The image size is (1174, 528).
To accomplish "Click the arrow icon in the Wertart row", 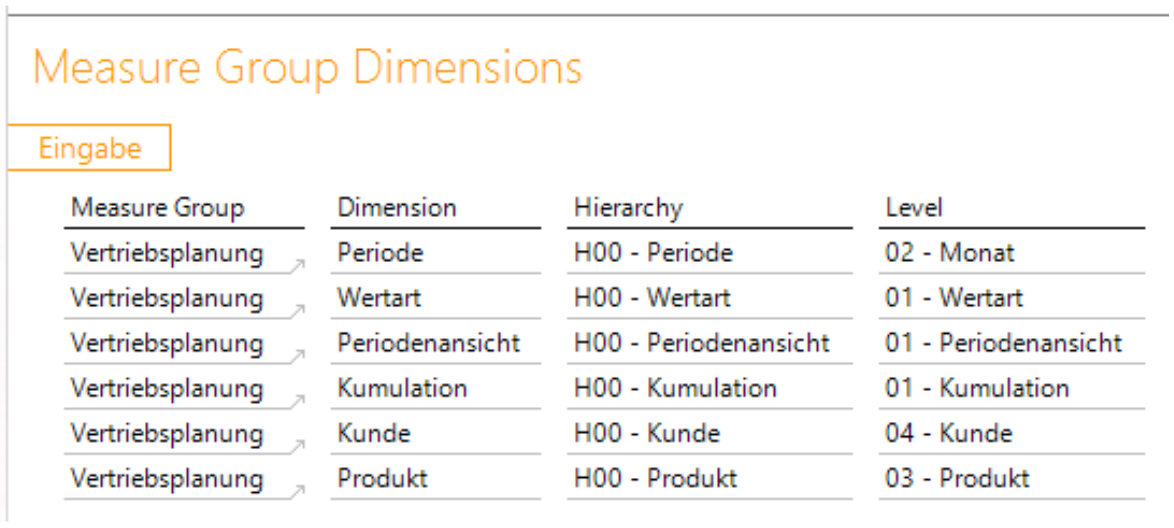I will (297, 310).
